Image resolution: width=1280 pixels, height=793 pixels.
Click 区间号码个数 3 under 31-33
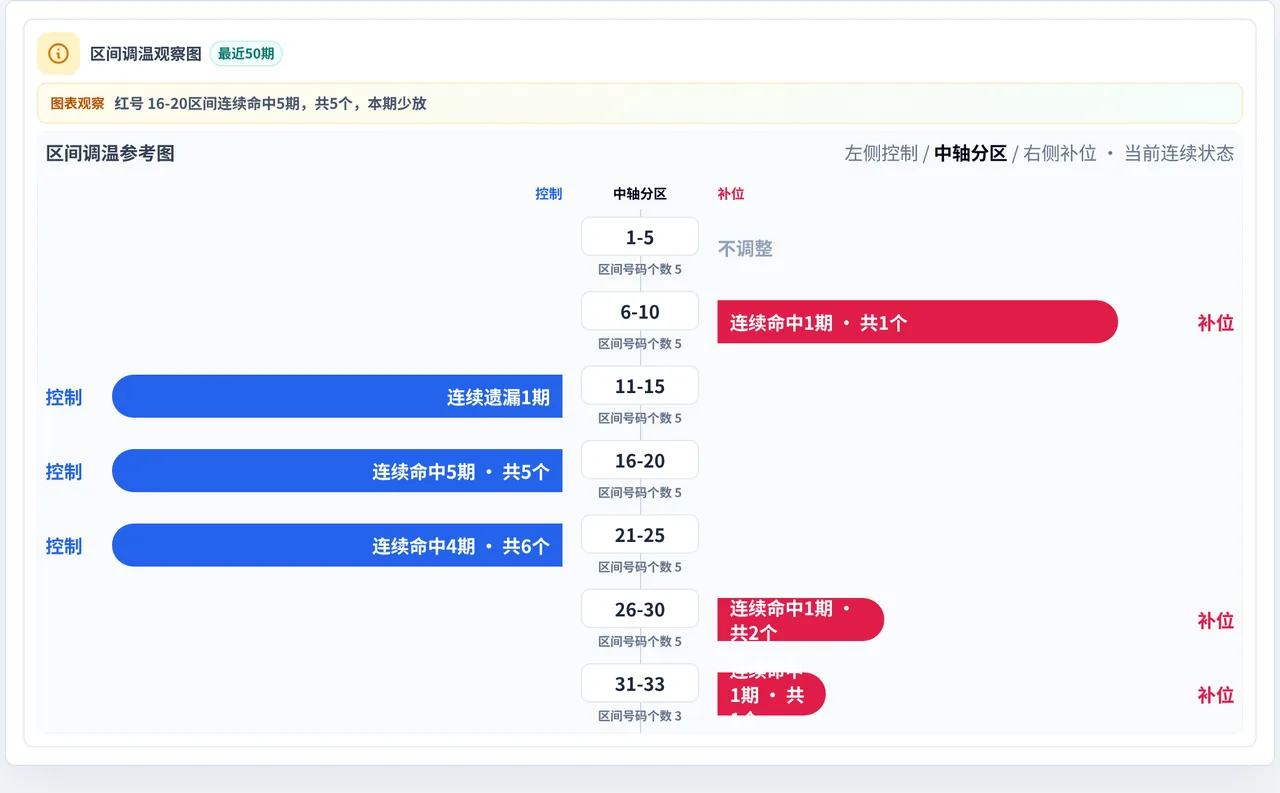(x=640, y=716)
